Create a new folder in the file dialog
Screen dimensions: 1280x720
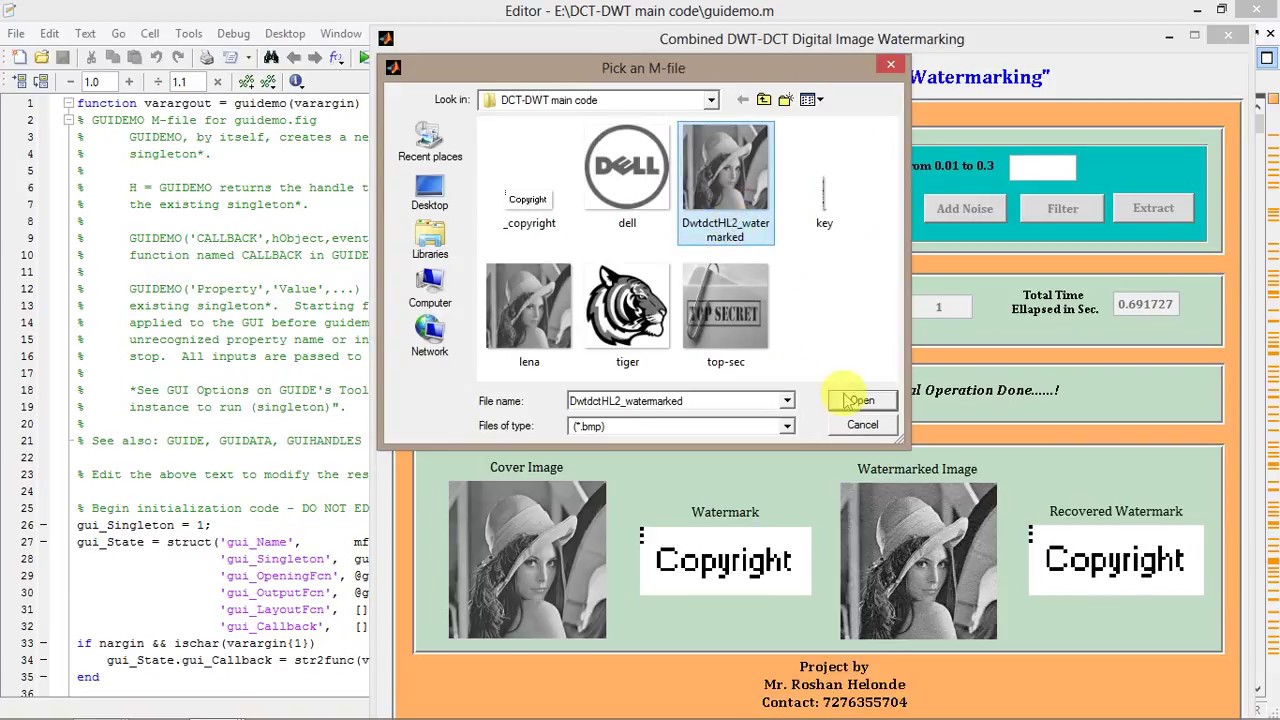pyautogui.click(x=786, y=100)
